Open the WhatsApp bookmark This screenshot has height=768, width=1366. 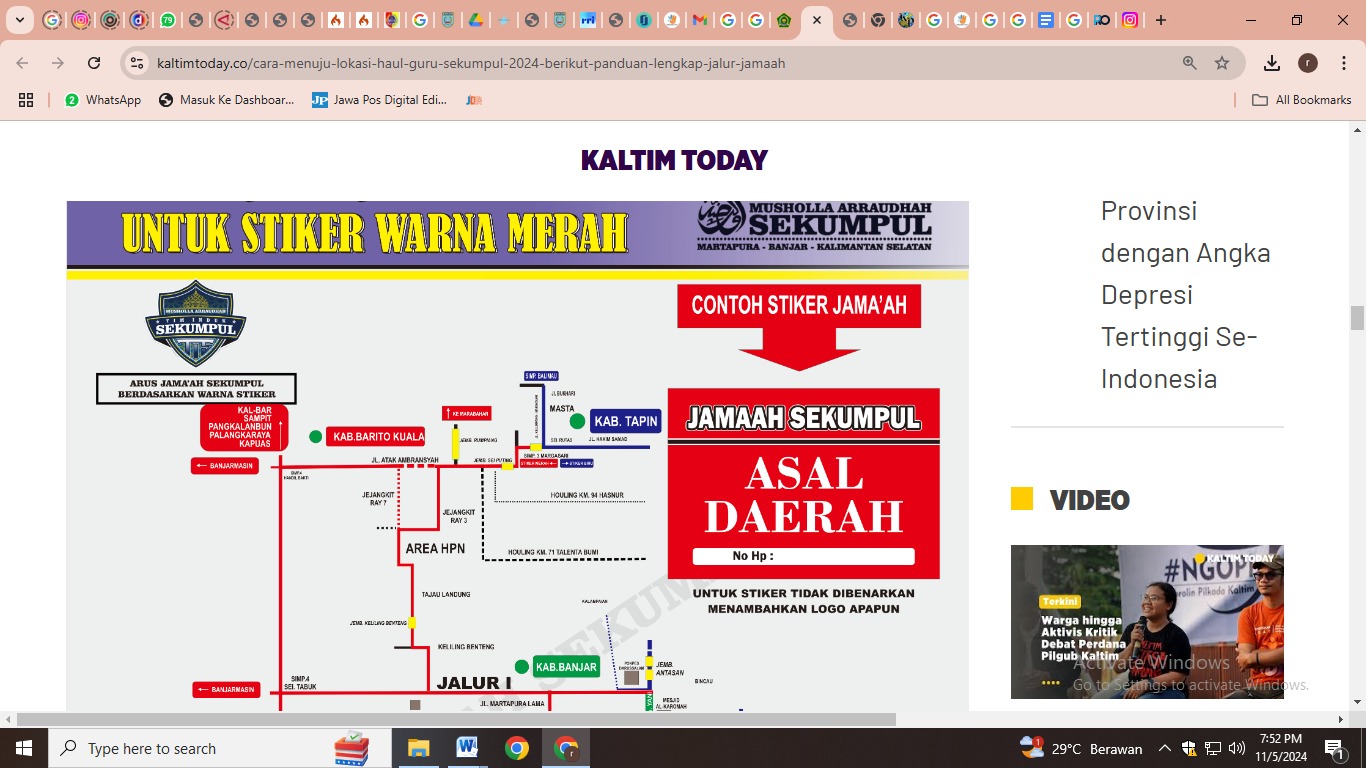click(103, 100)
